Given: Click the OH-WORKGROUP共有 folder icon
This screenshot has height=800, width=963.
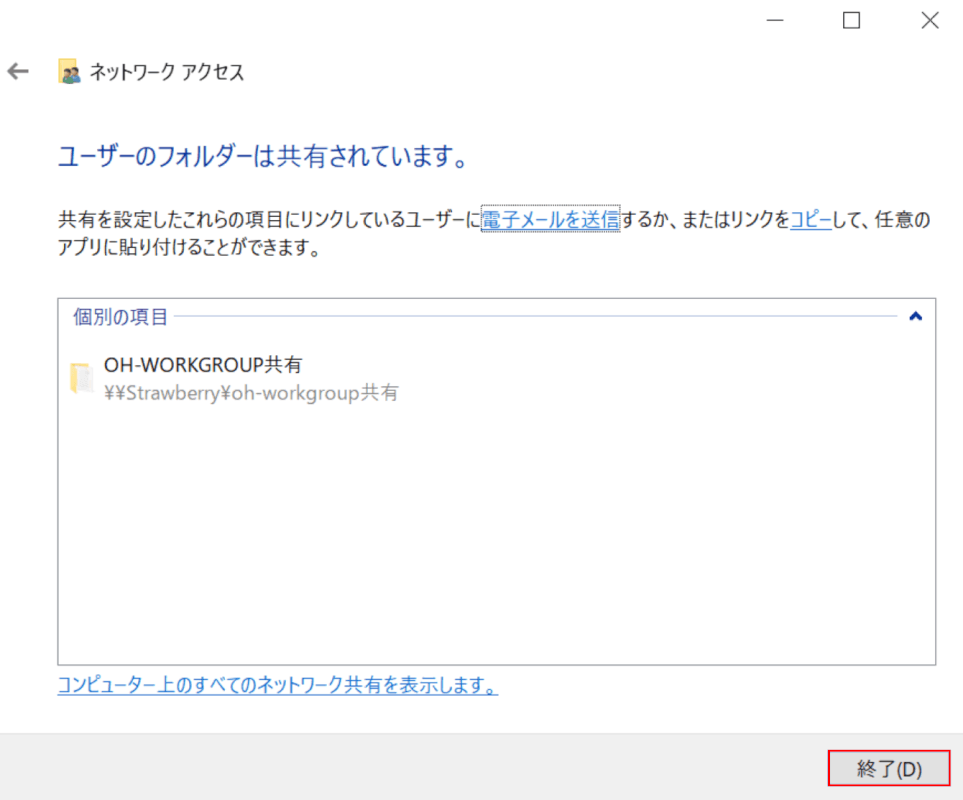Looking at the screenshot, I should coord(81,379).
